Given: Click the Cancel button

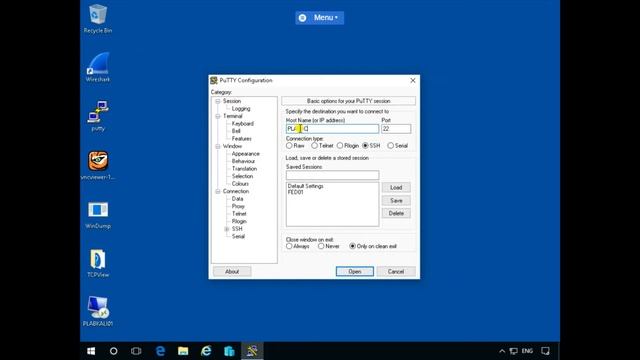Looking at the screenshot, I should click(396, 271).
